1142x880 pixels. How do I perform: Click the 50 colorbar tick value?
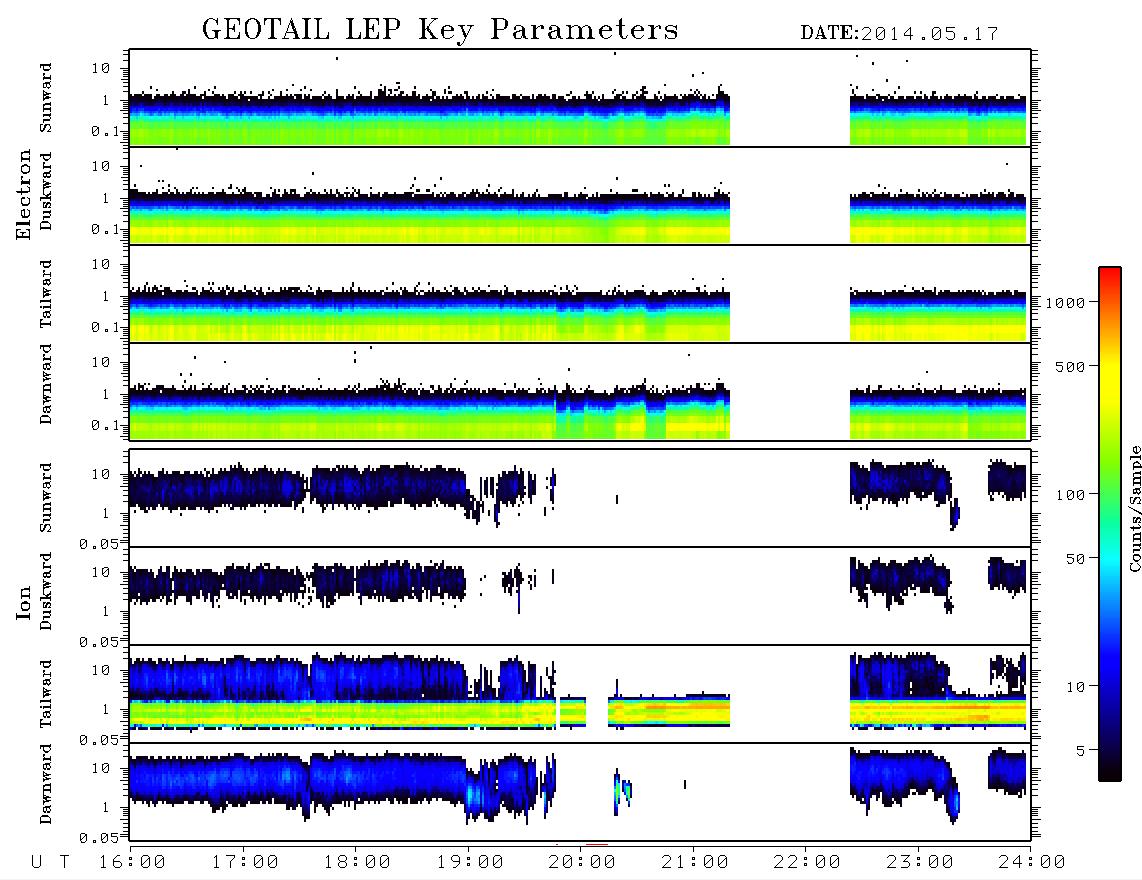tap(1076, 559)
